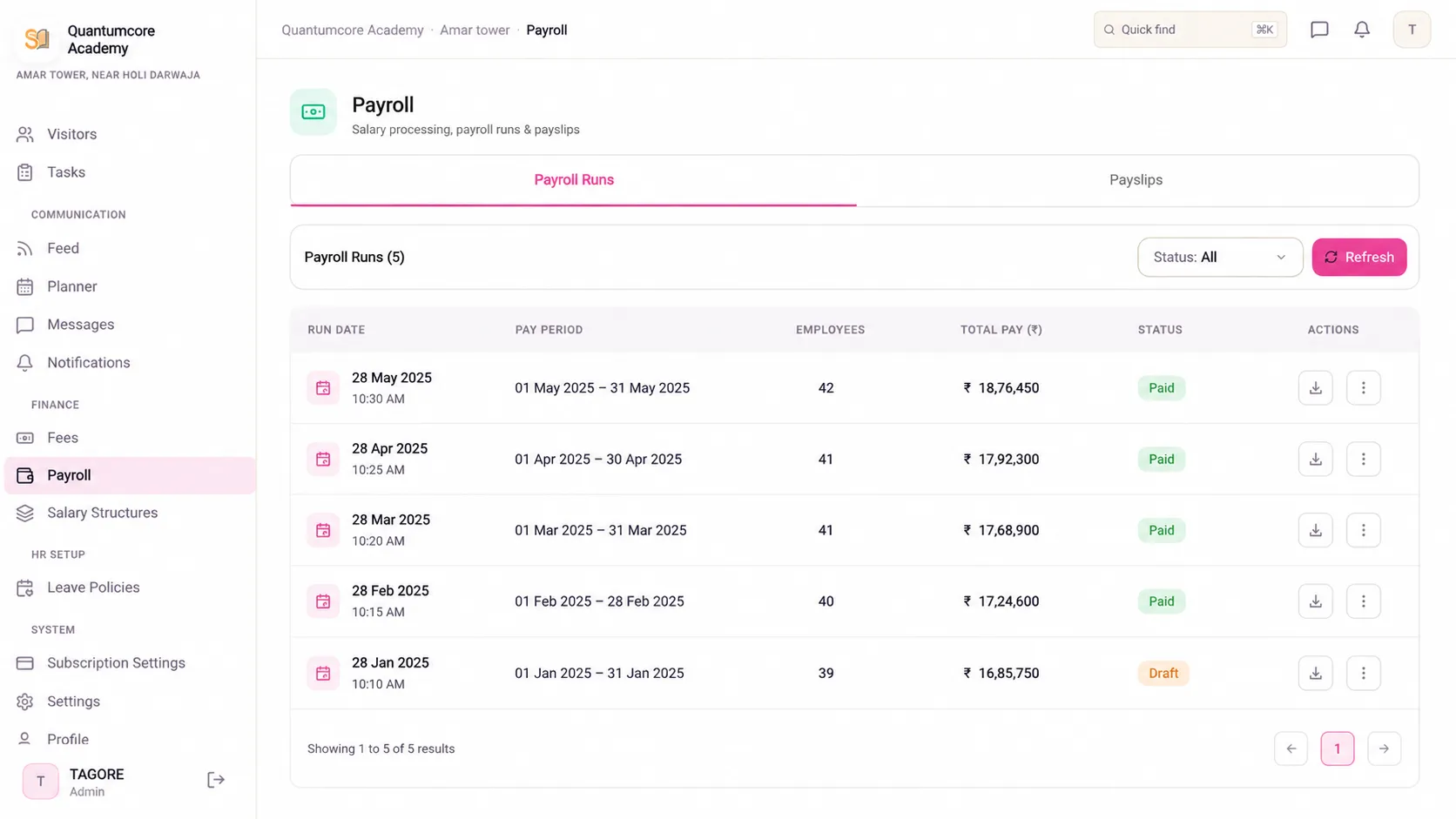
Task: Click the Payroll breadcrumb
Action: [x=547, y=30]
